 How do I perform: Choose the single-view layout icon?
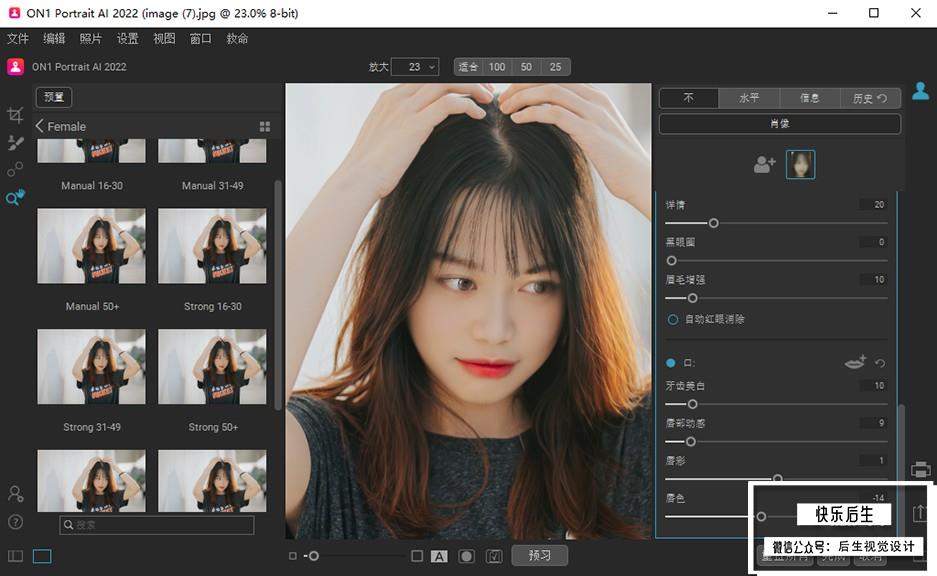pos(42,556)
